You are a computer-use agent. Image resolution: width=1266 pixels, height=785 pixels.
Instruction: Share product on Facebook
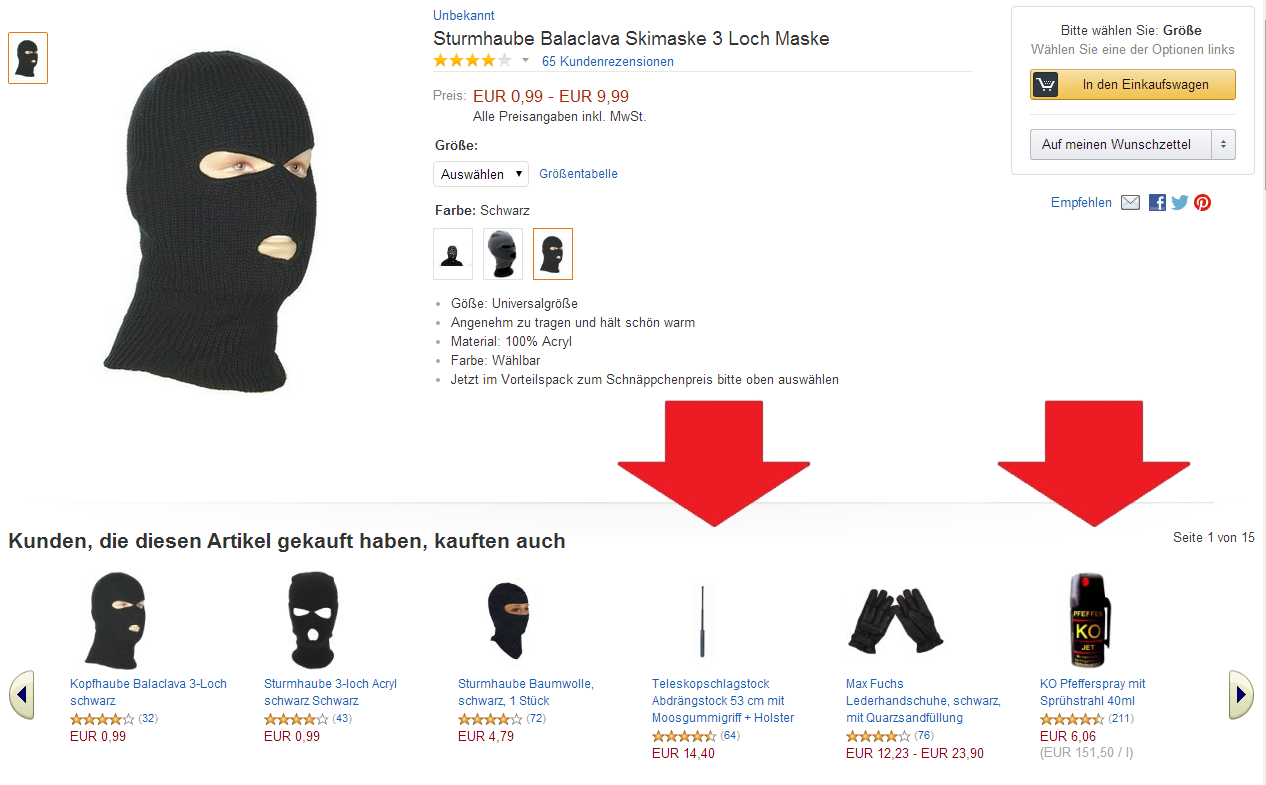point(1157,202)
